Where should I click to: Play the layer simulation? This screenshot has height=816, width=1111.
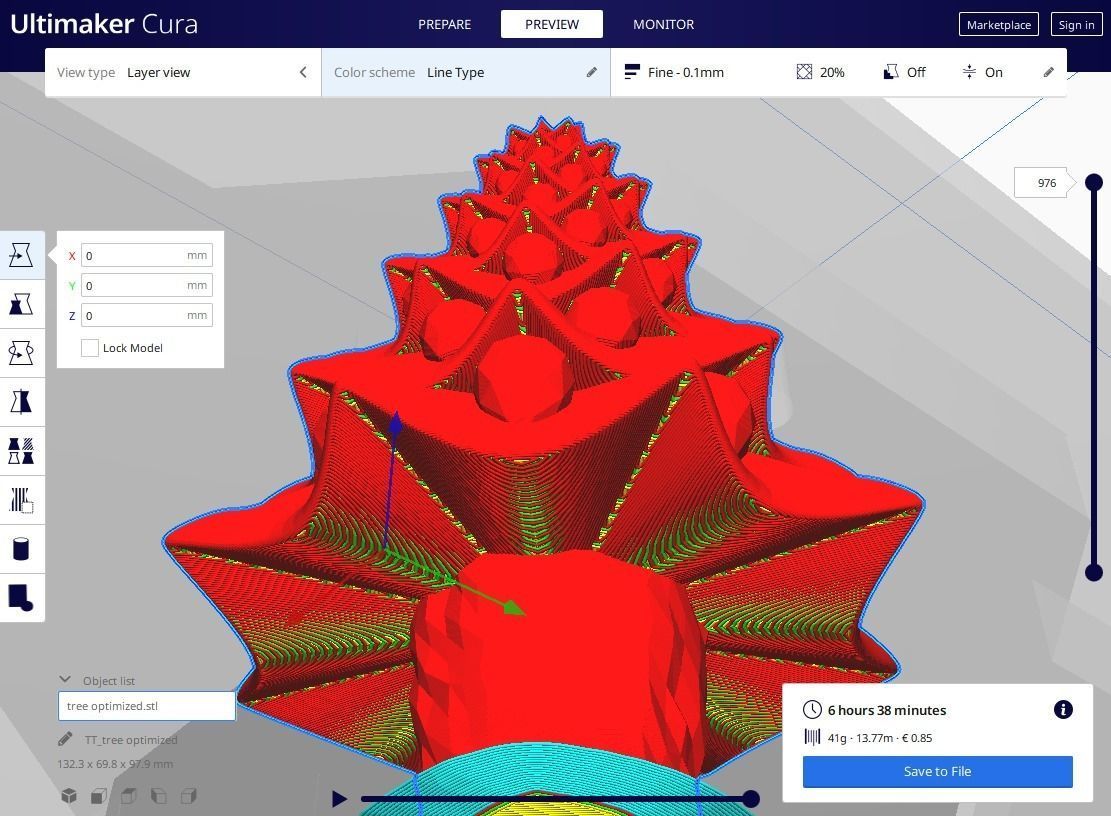(339, 799)
